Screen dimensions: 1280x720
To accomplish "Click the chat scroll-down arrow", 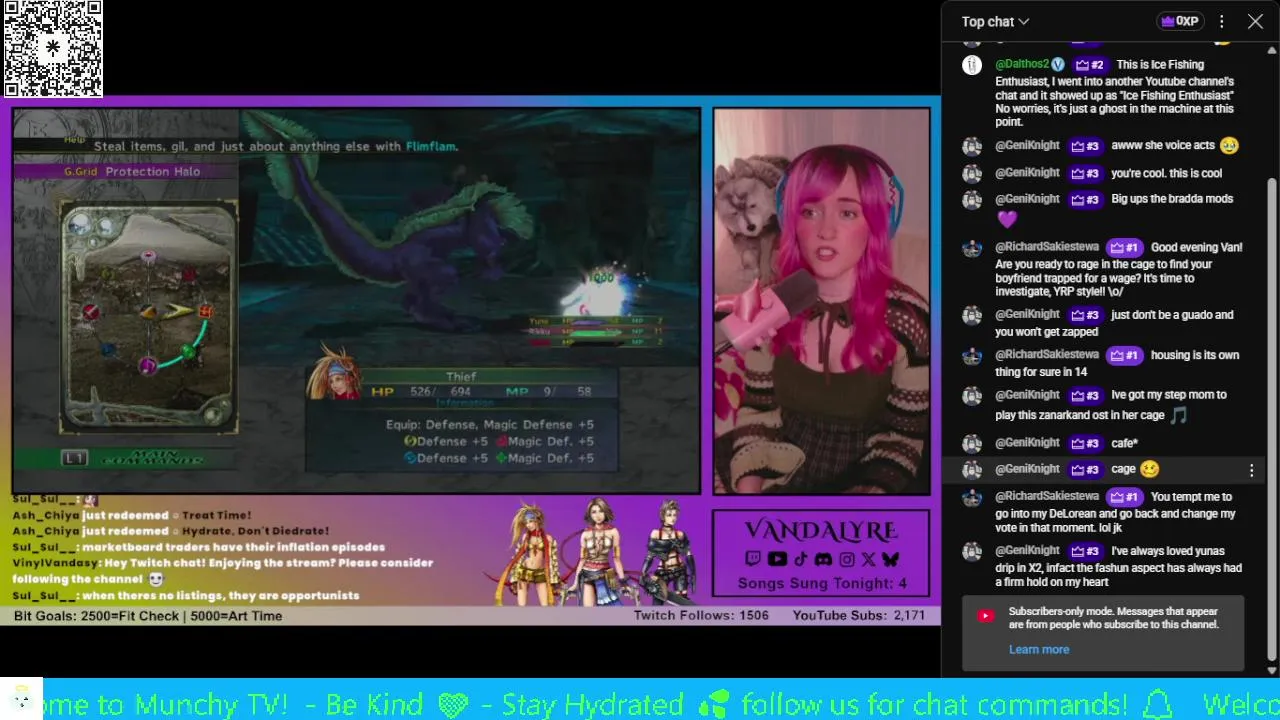I will point(1272,670).
